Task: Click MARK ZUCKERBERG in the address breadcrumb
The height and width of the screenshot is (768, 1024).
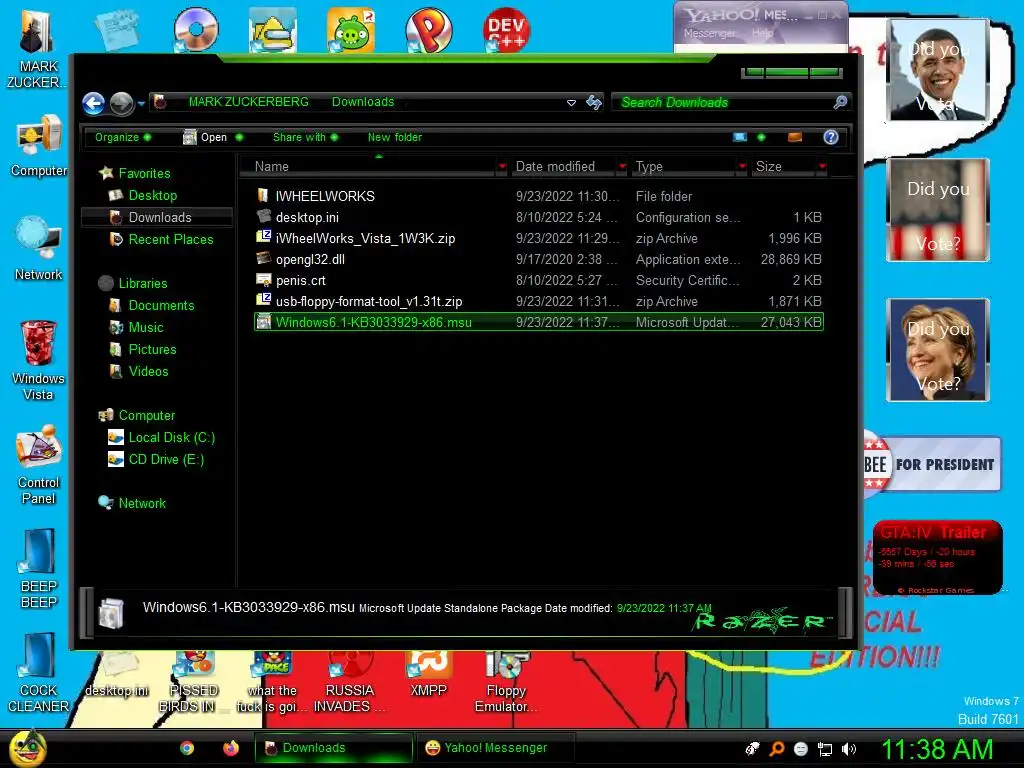Action: point(248,102)
